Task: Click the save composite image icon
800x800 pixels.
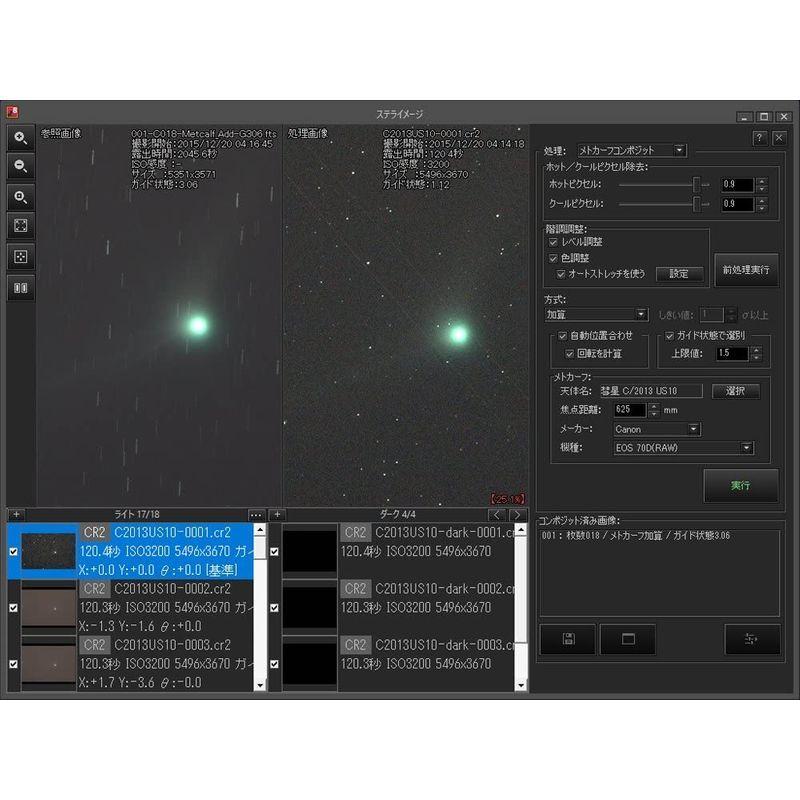Action: click(x=567, y=639)
